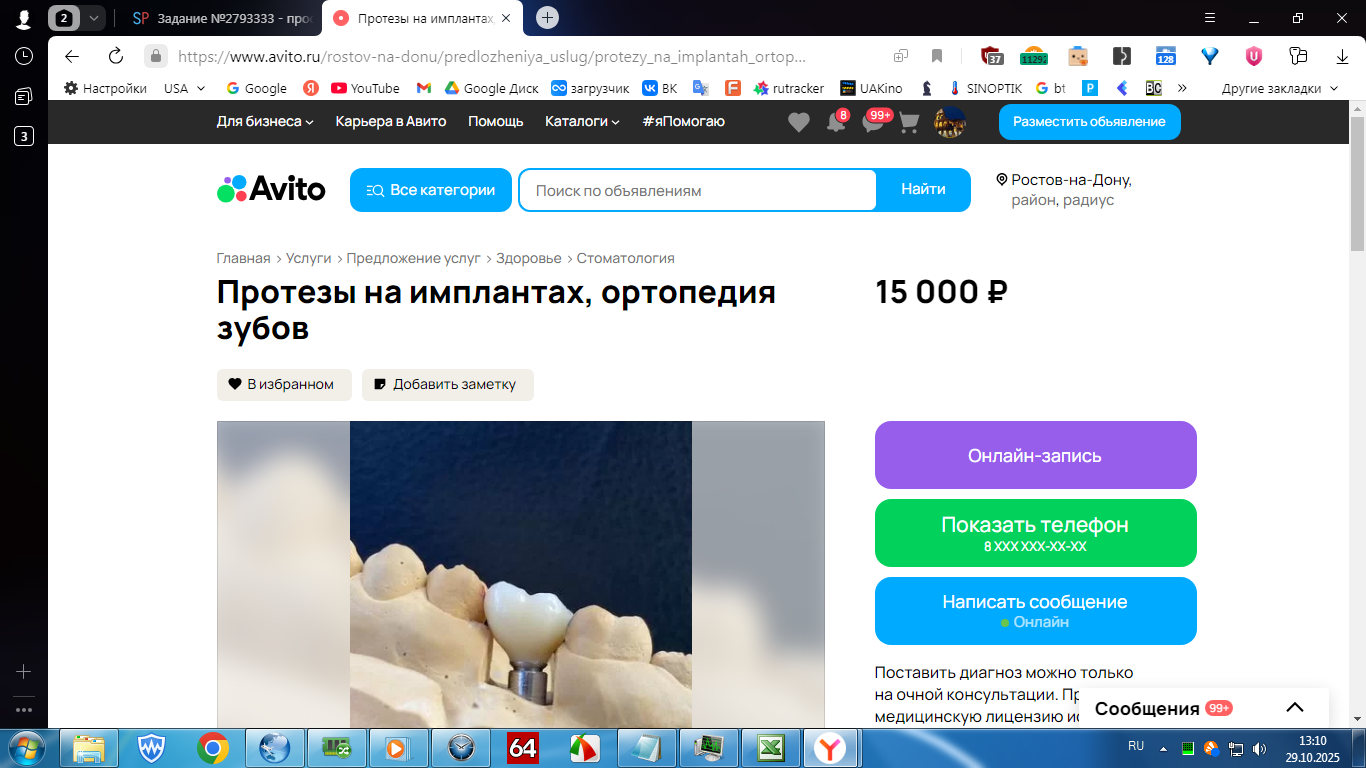Click Написать сообщение button
Screen dimensions: 1366x768
pyautogui.click(x=1035, y=611)
